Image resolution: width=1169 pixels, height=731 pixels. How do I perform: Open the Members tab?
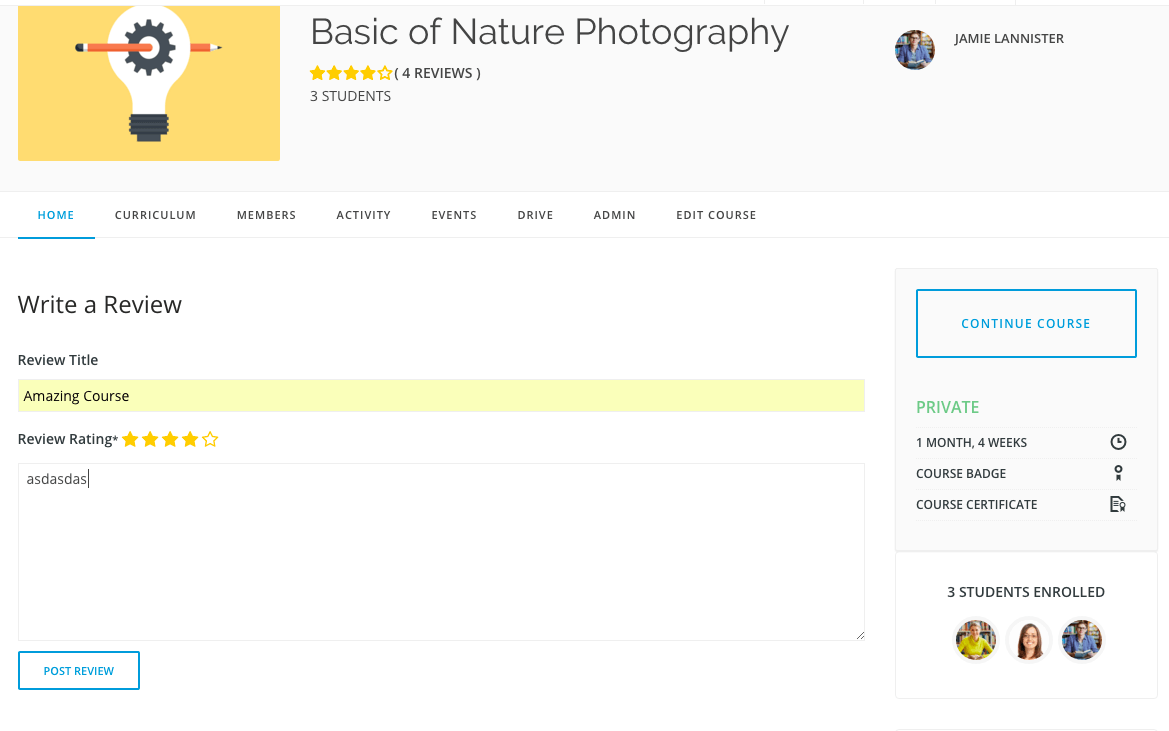266,215
